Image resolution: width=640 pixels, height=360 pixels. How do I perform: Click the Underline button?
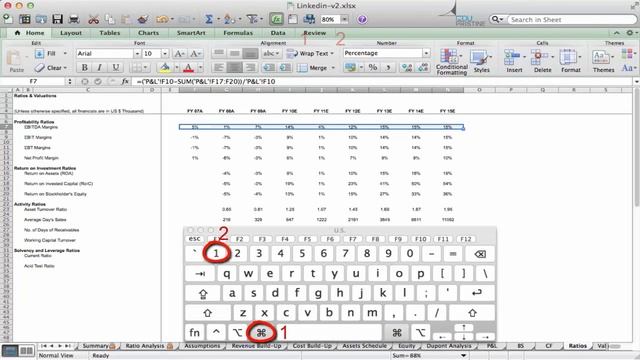pos(116,67)
